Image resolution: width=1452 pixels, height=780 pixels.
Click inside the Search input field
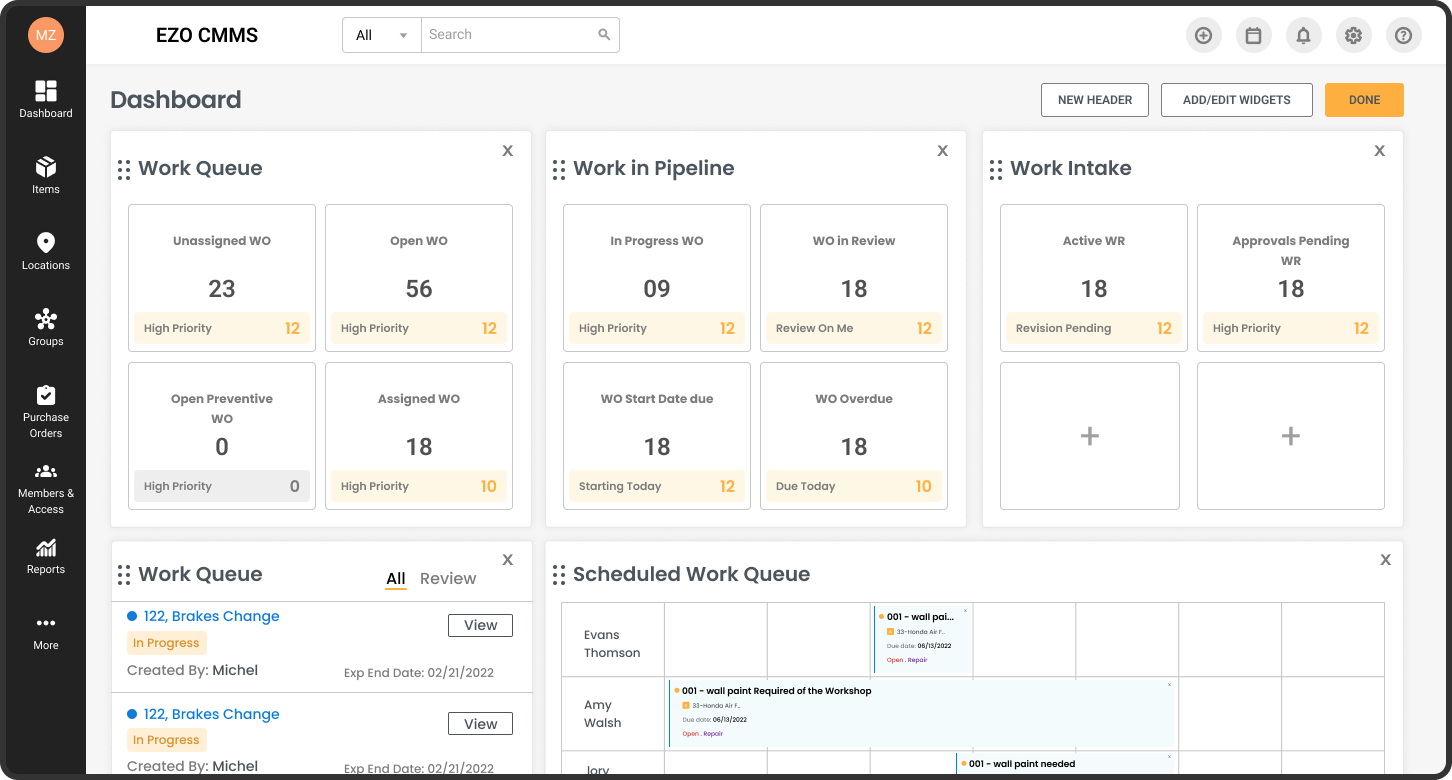[508, 35]
